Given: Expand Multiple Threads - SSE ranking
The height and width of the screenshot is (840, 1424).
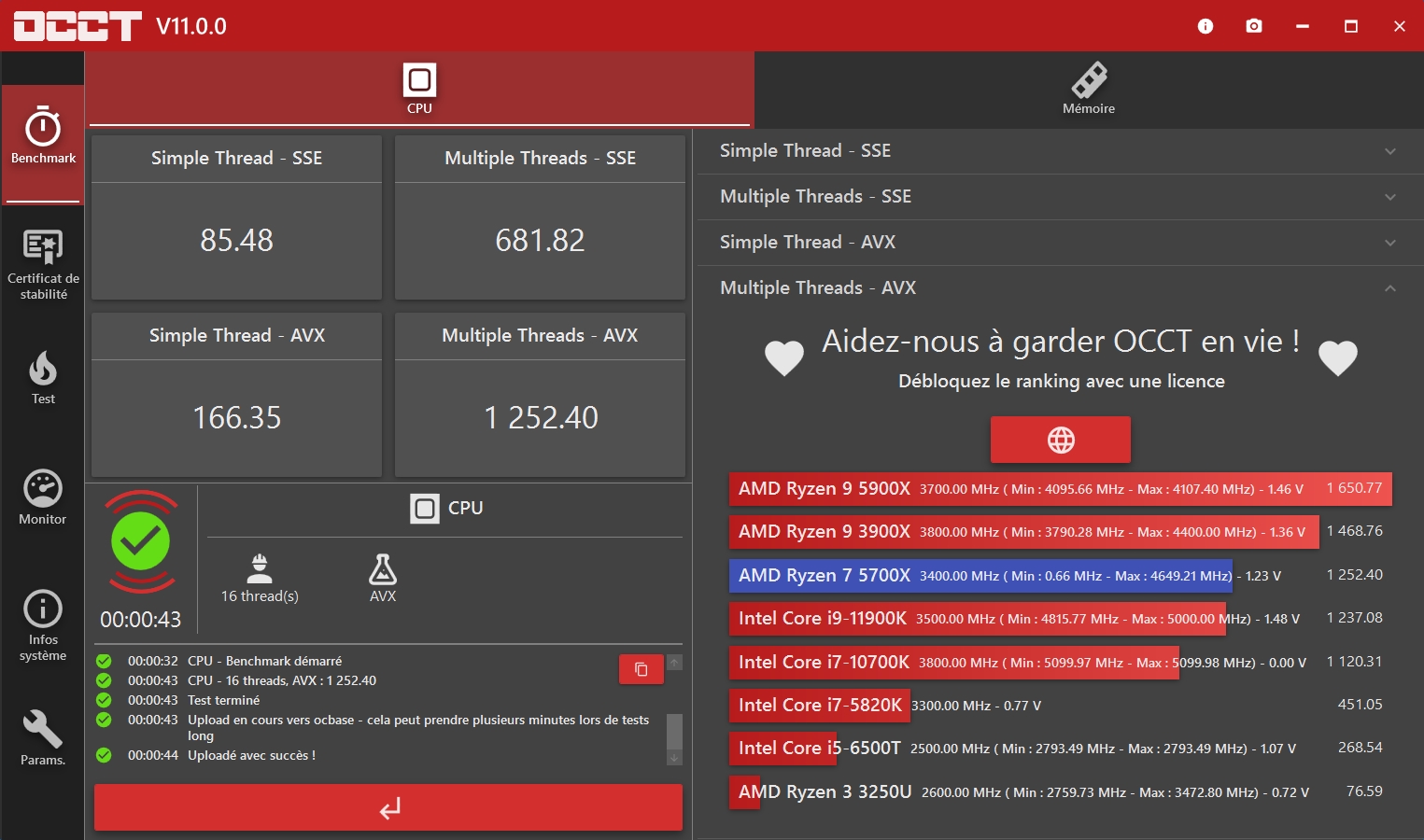Looking at the screenshot, I should pyautogui.click(x=1059, y=197).
